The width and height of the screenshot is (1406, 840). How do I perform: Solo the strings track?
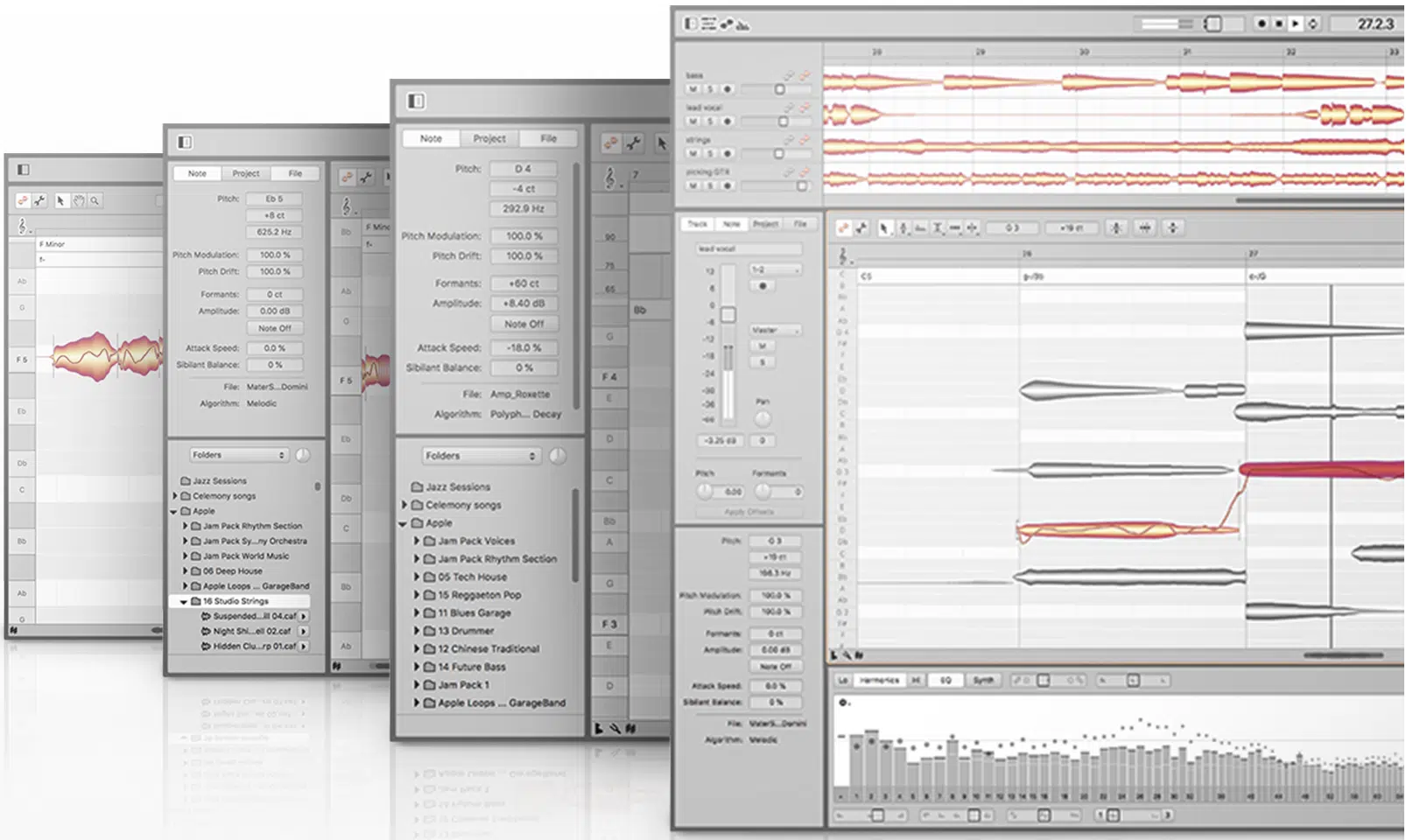710,153
